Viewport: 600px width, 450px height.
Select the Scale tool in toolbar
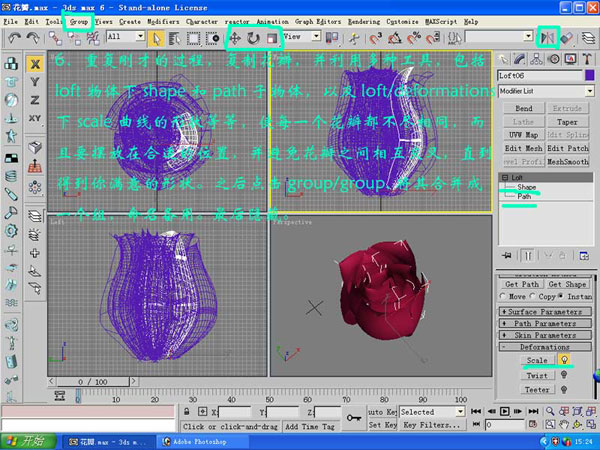coord(272,38)
